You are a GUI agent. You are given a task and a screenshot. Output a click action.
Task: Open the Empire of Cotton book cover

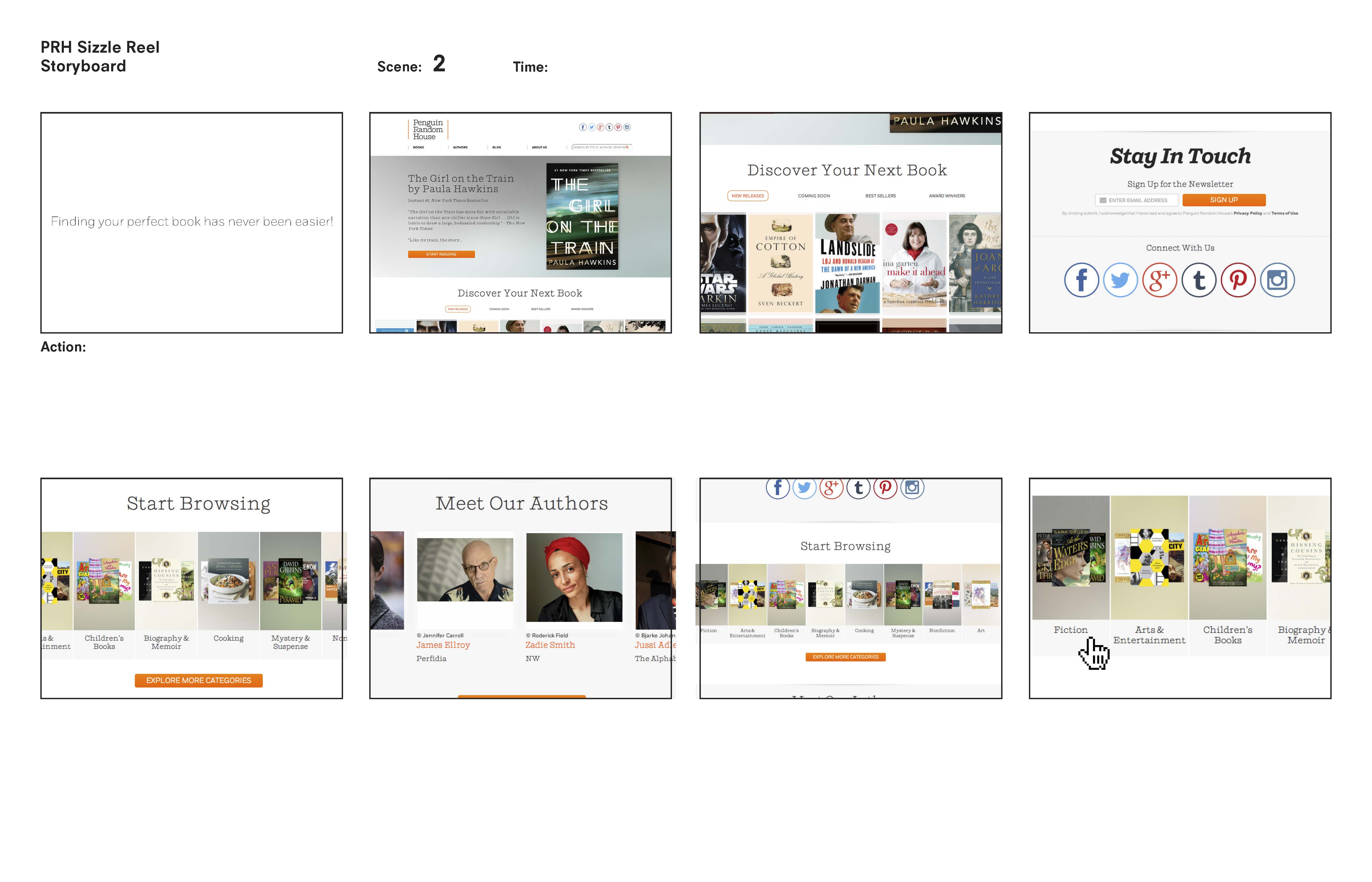coord(781,263)
